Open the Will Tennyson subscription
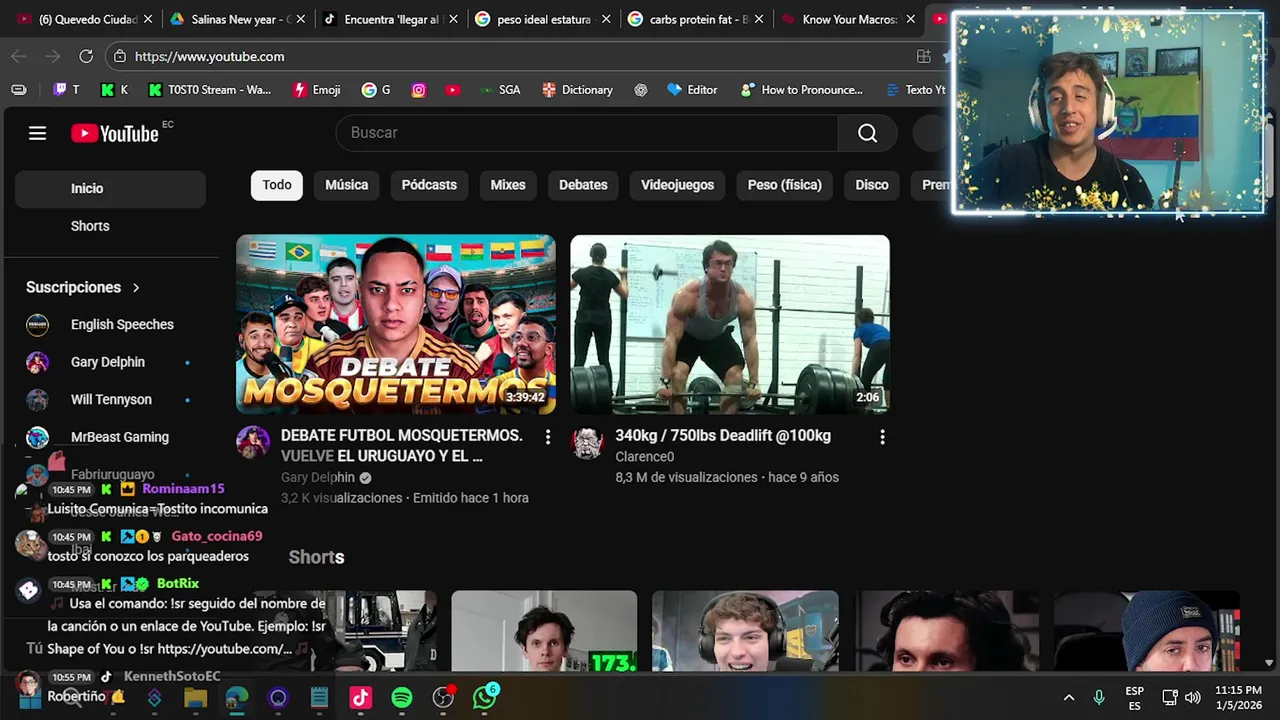Image resolution: width=1280 pixels, height=720 pixels. tap(110, 400)
